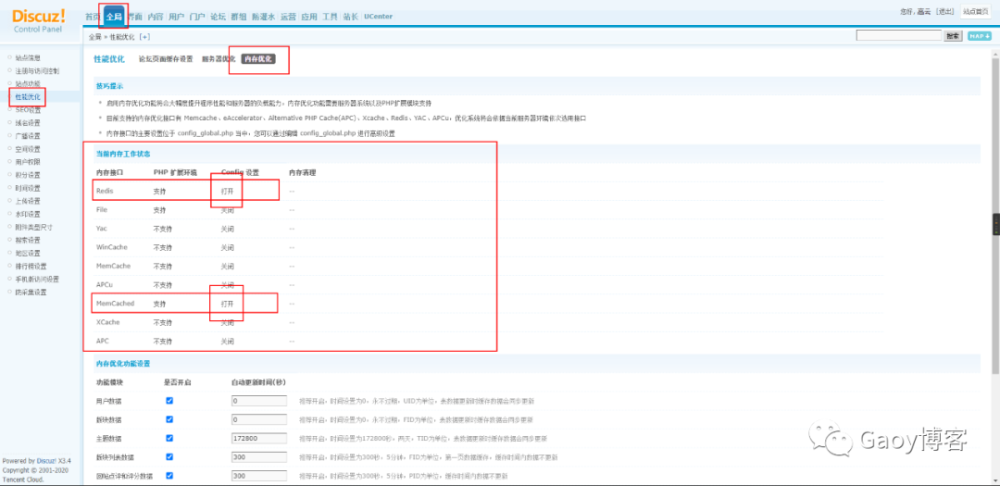Open 空间设置 in the sidebar
The height and width of the screenshot is (486, 1000).
[27, 149]
